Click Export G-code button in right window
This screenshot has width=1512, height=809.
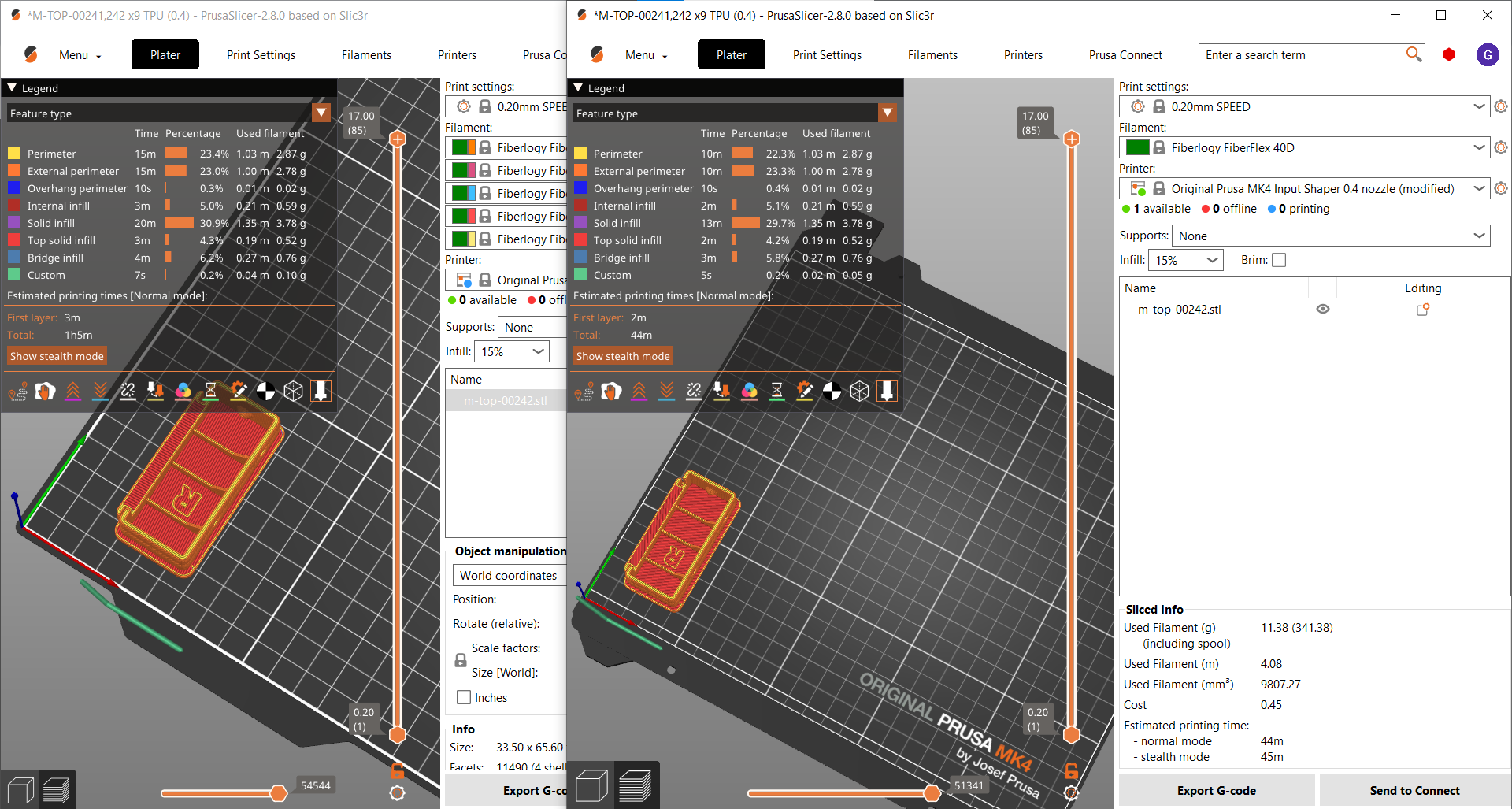coord(1217,790)
